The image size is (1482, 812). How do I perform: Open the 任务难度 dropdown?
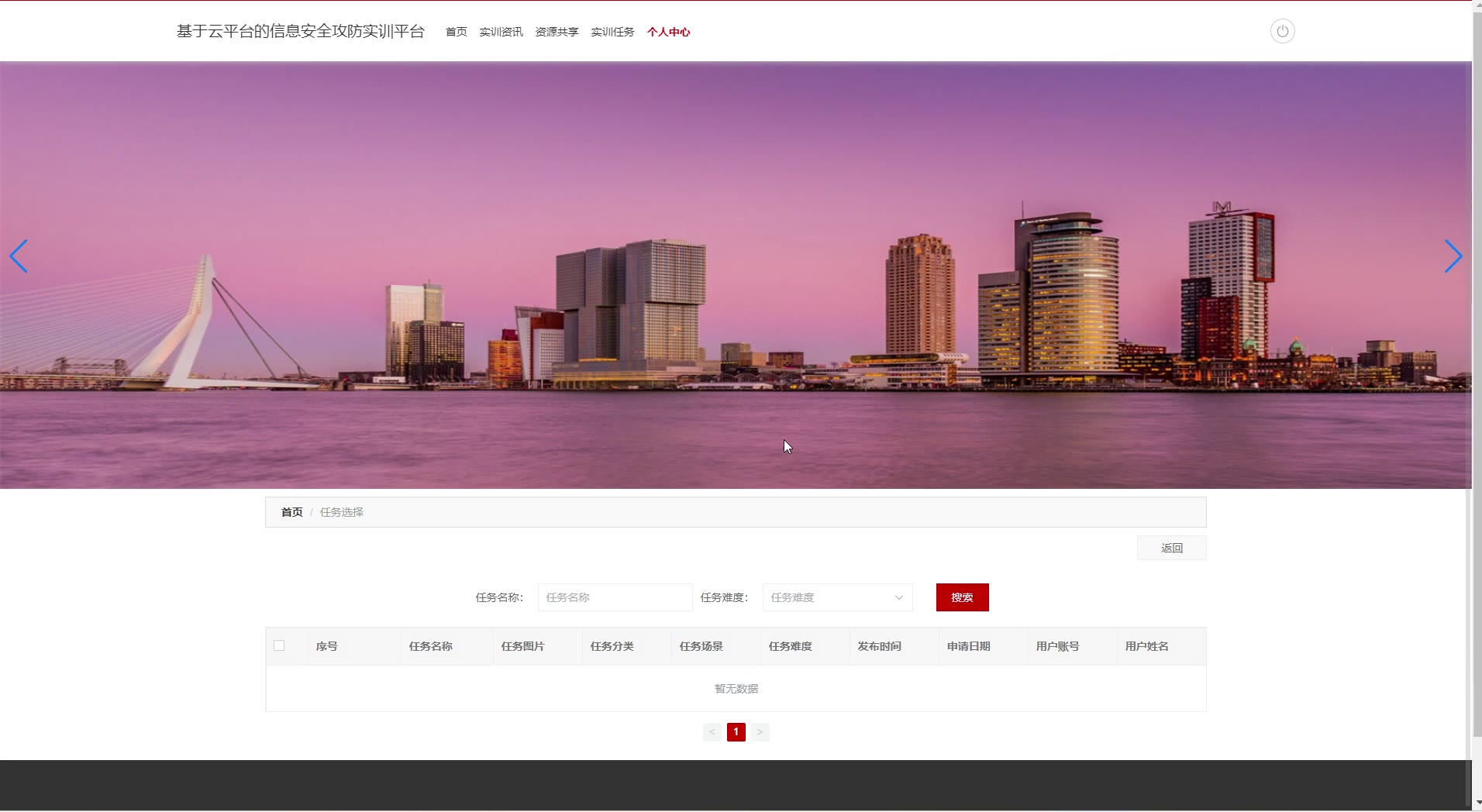[837, 597]
